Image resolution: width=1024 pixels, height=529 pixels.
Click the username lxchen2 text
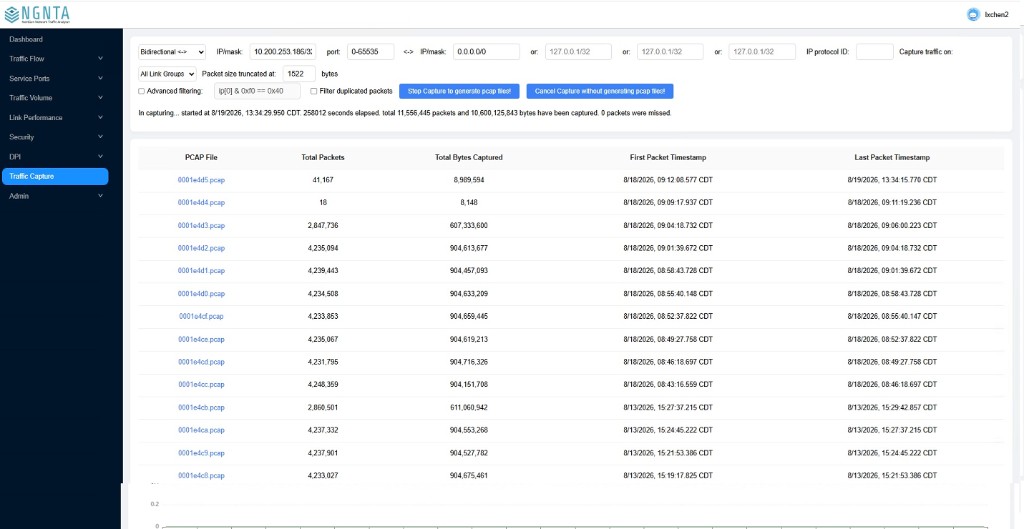(996, 14)
